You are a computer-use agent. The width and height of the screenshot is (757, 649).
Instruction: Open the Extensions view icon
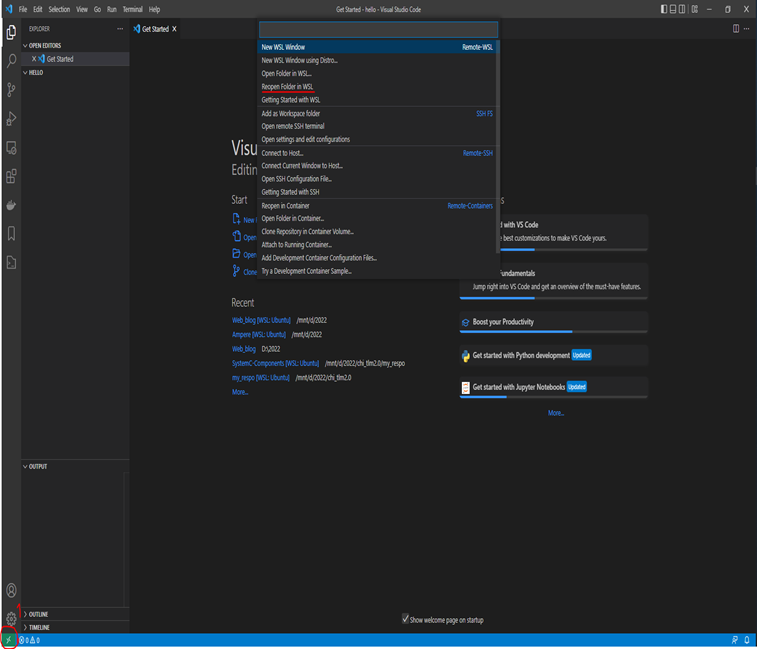click(11, 176)
